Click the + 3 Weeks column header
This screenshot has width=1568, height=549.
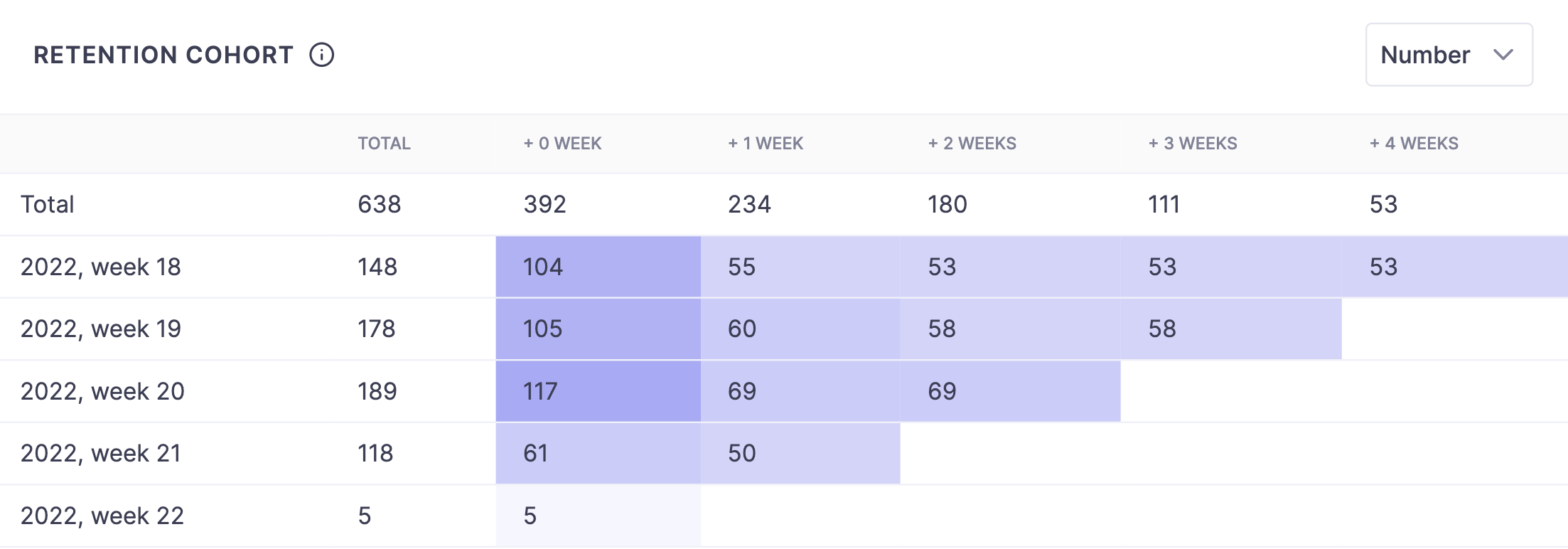pos(1192,143)
